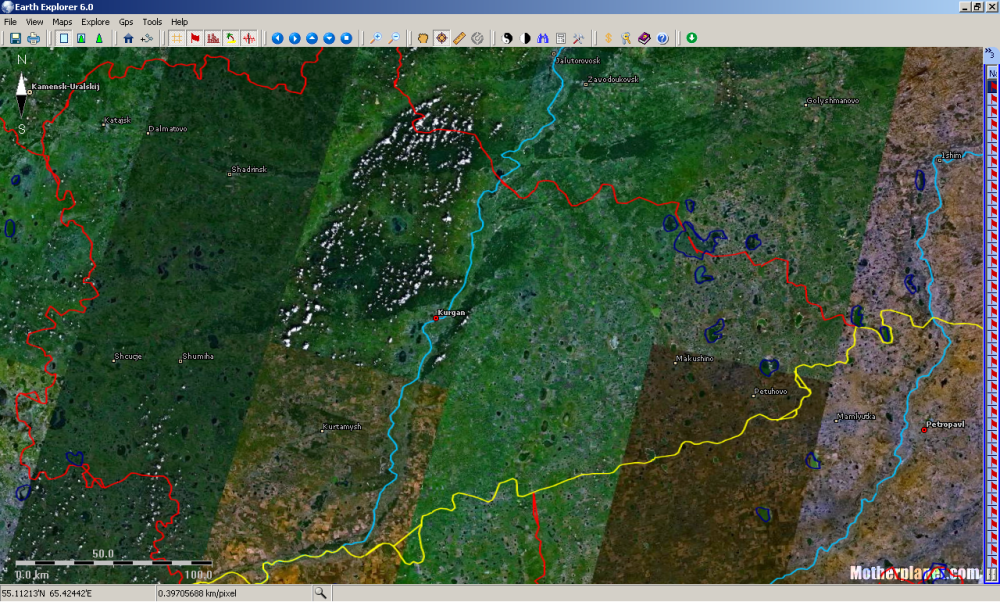Click the magnifier Zoom In icon
The height and width of the screenshot is (602, 1000).
click(x=376, y=38)
